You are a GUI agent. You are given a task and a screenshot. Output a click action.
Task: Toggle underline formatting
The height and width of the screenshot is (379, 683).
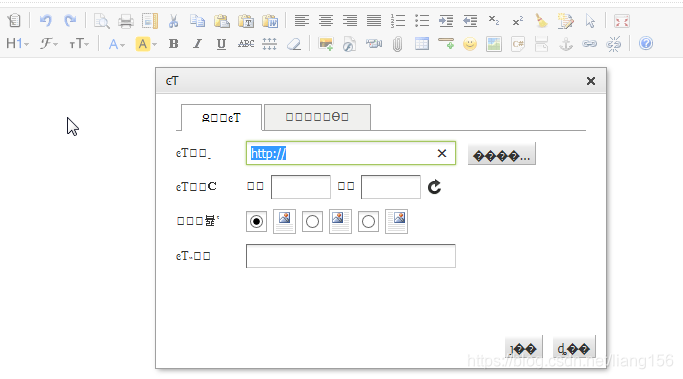coord(221,44)
